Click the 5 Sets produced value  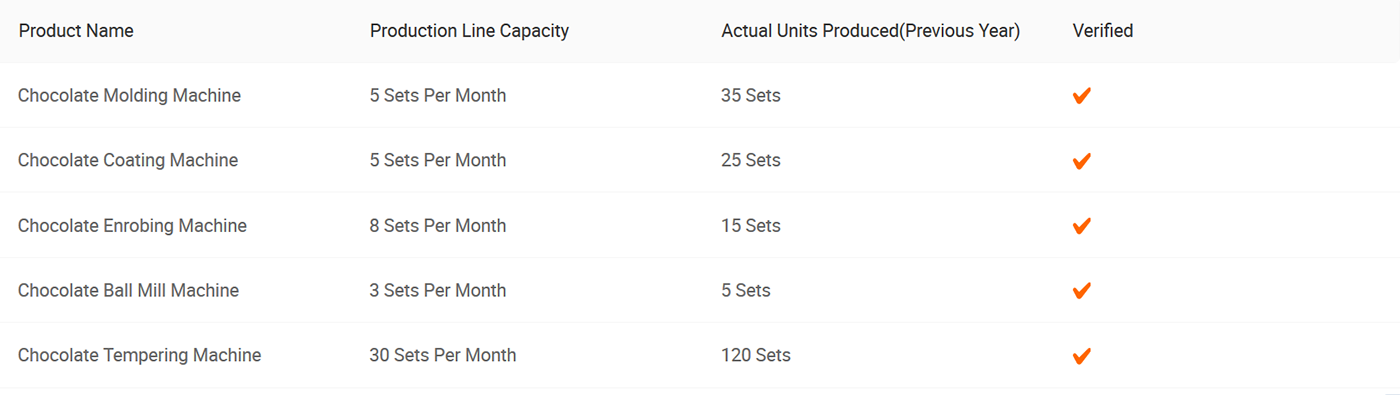746,290
